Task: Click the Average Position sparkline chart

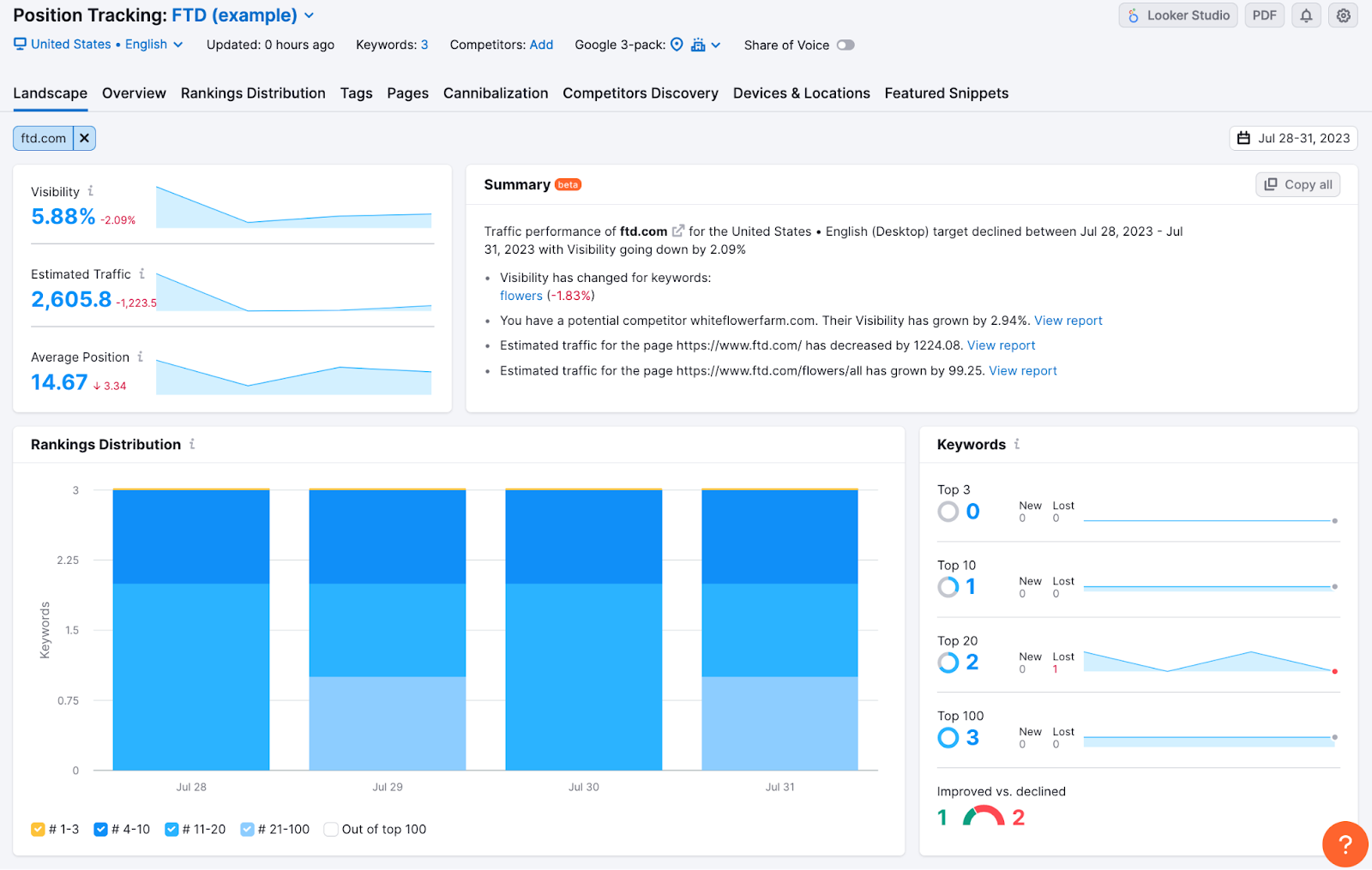Action: coord(293,377)
